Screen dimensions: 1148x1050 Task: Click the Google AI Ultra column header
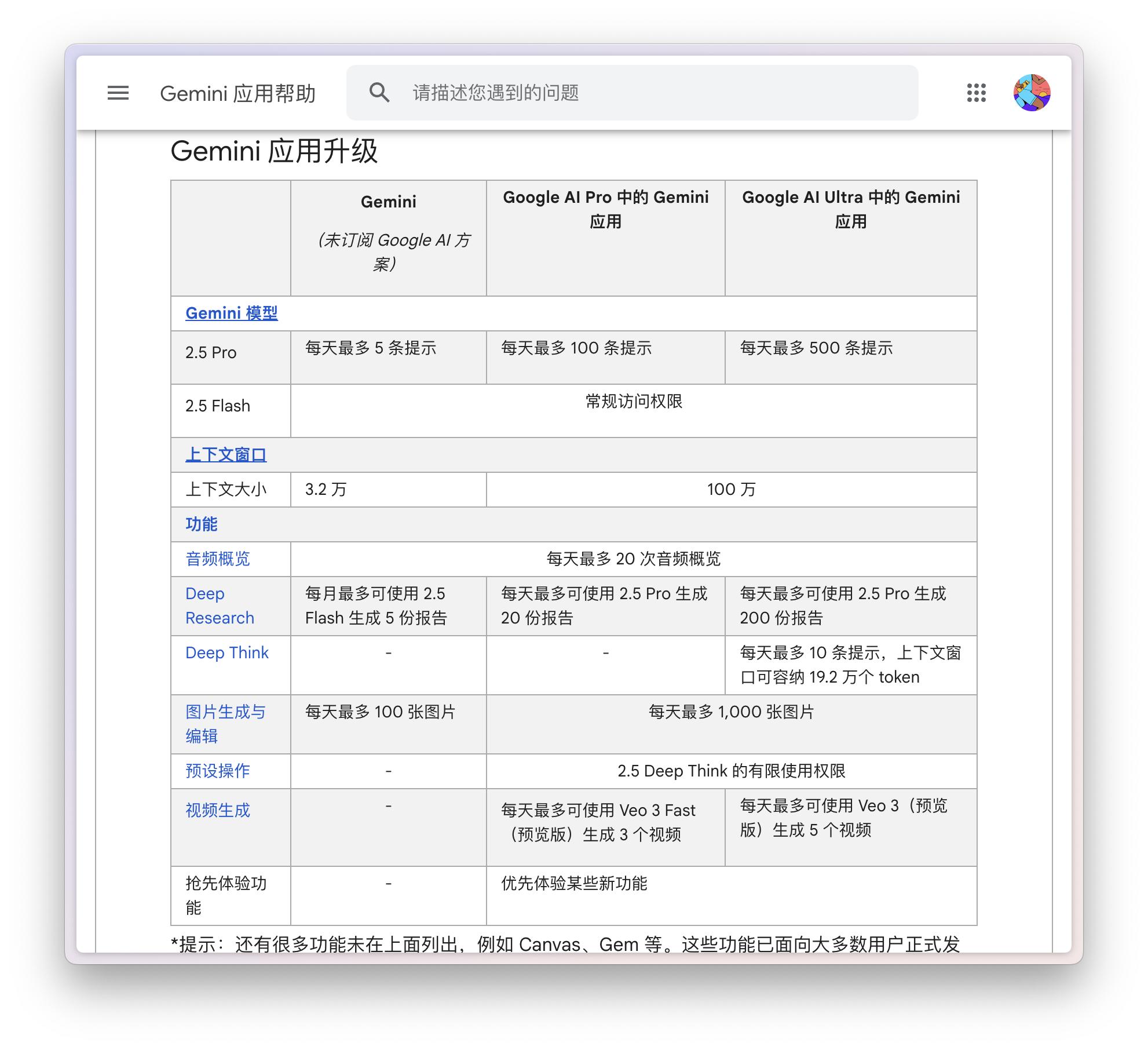point(850,209)
